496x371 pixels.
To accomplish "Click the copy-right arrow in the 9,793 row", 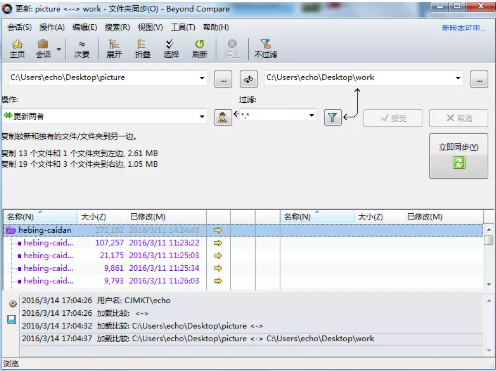I will coord(218,281).
